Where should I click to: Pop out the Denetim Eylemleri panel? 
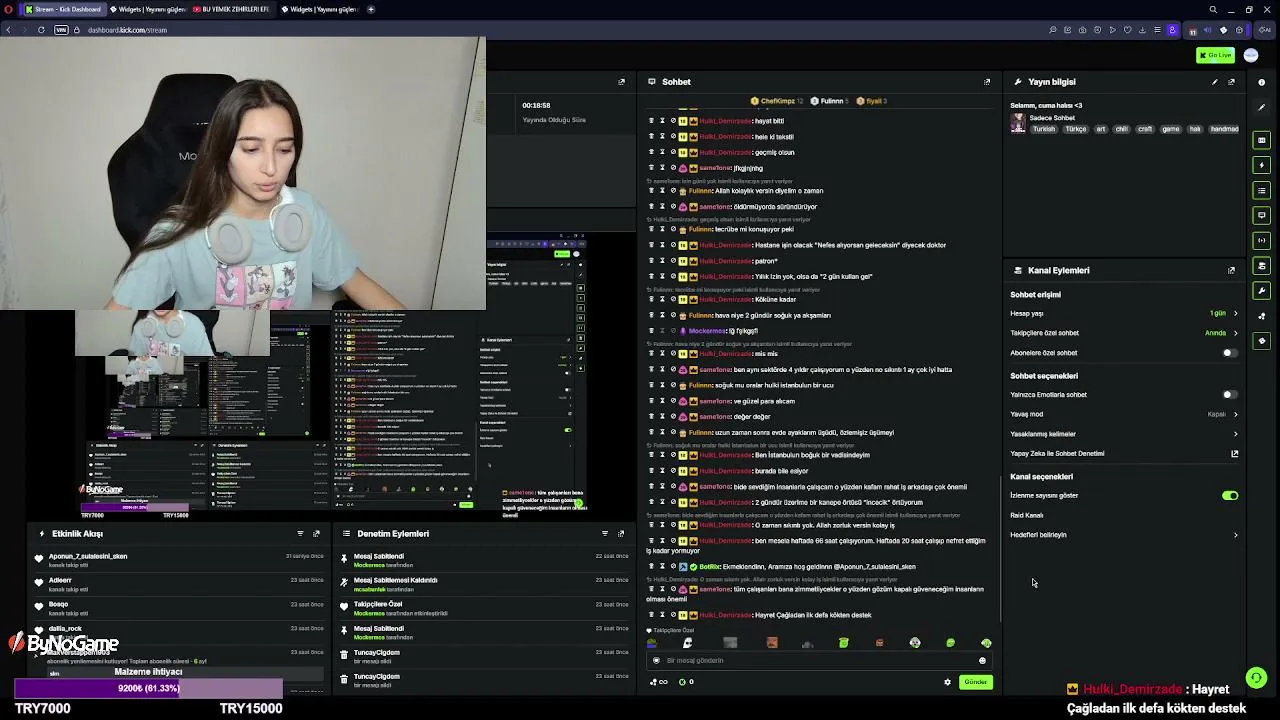click(x=621, y=533)
